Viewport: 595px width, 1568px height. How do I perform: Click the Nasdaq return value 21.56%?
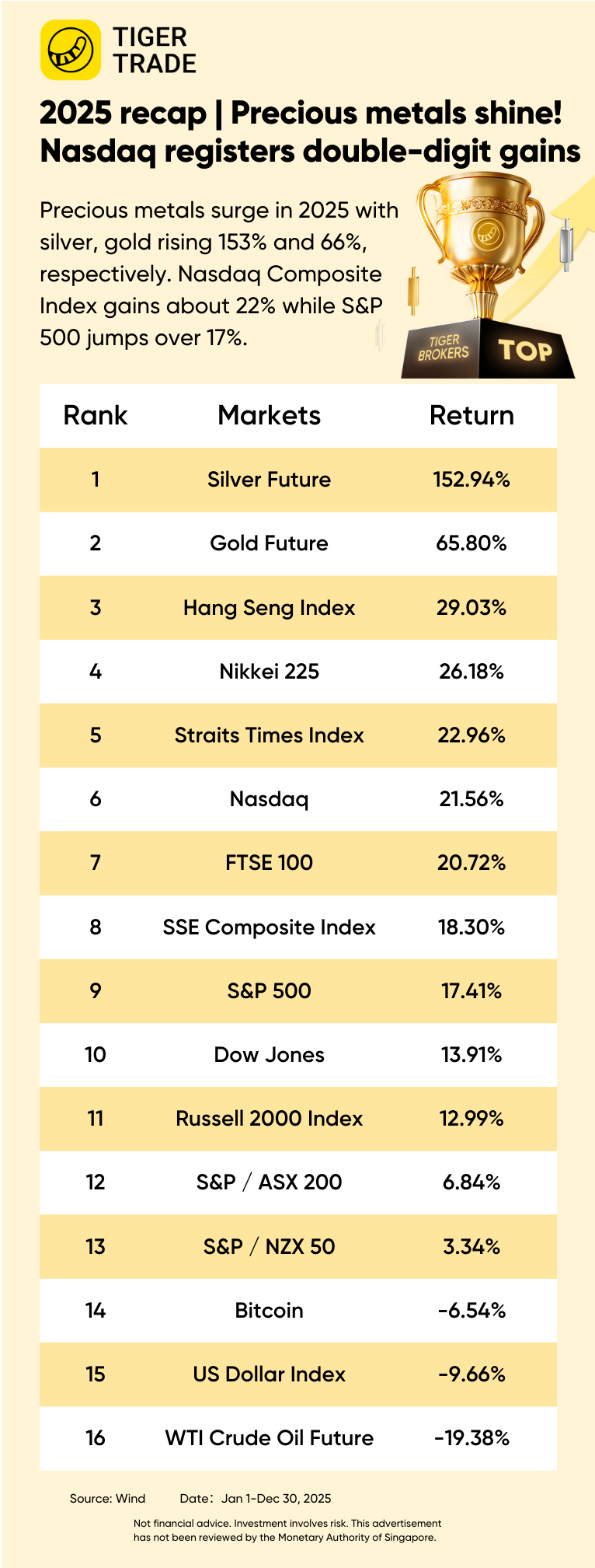(471, 799)
